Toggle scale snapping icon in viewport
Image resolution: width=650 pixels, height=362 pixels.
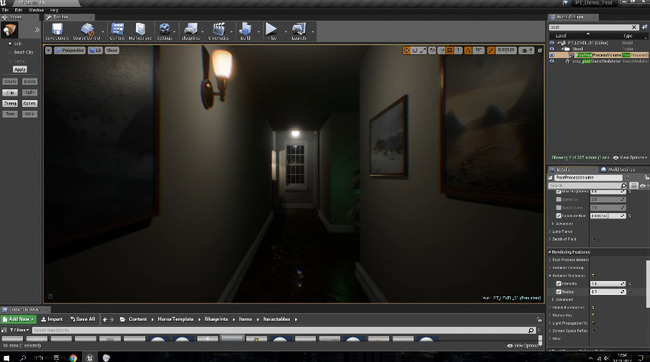tap(491, 50)
